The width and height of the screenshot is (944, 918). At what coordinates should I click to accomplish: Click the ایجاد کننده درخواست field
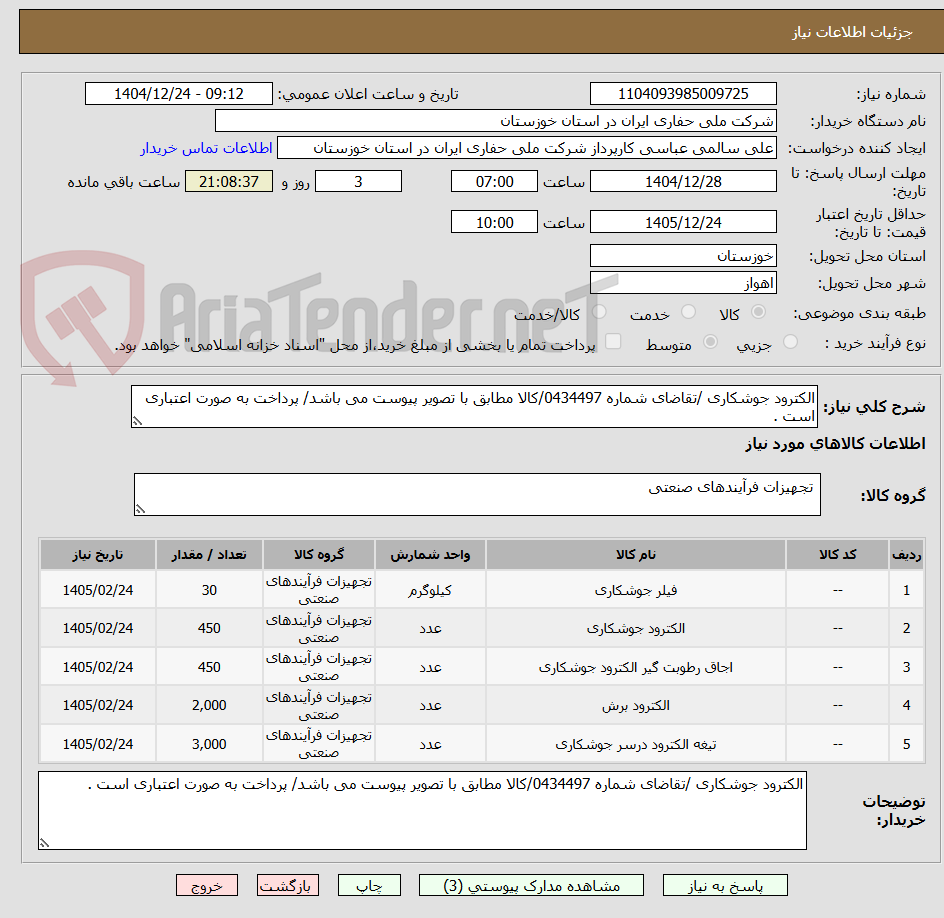527,148
